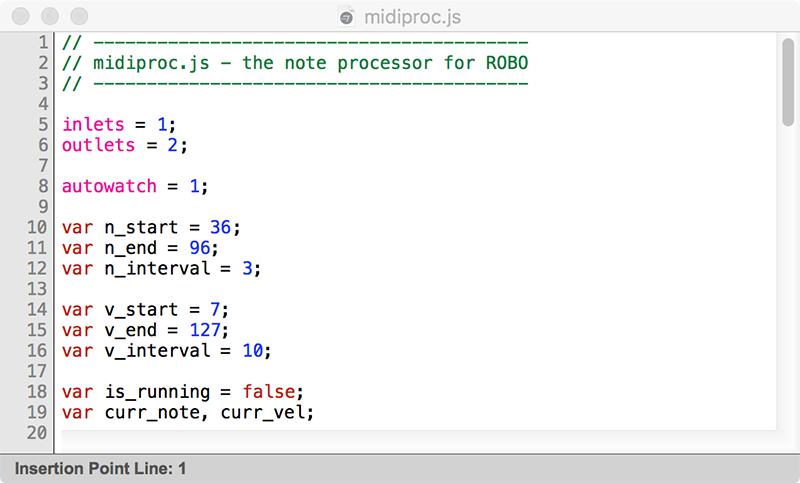This screenshot has height=483, width=800.
Task: Click line number 13 in the gutter
Action: click(x=37, y=289)
